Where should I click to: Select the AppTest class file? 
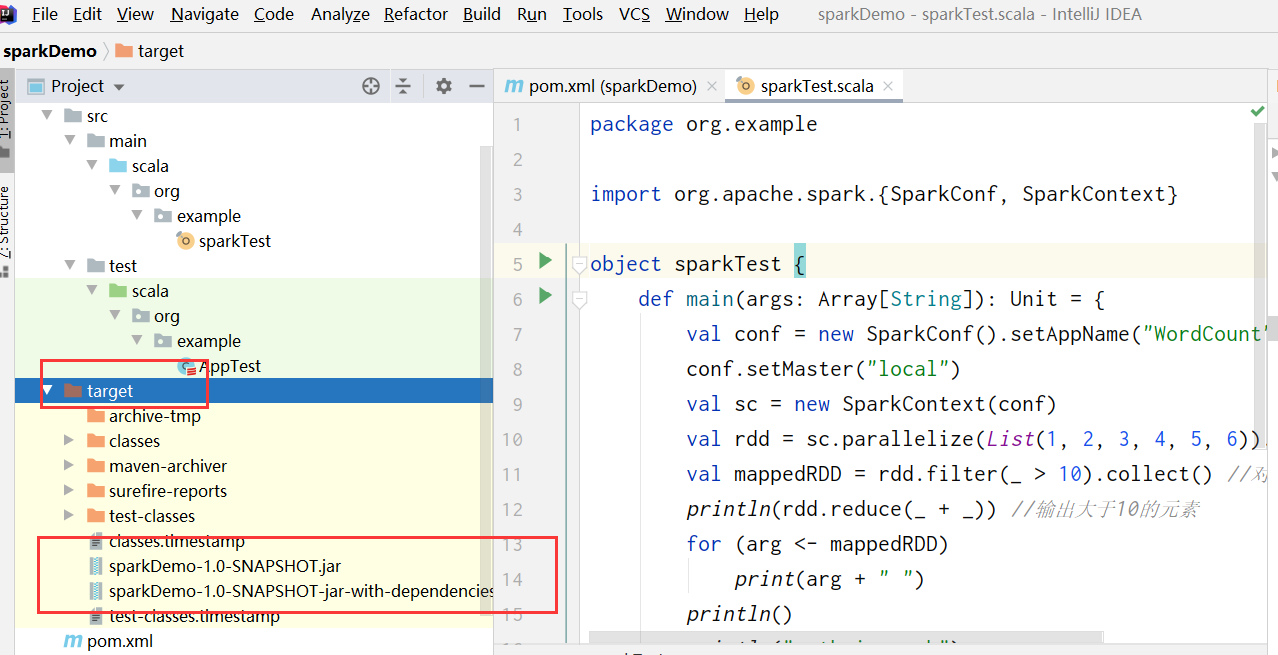[220, 366]
